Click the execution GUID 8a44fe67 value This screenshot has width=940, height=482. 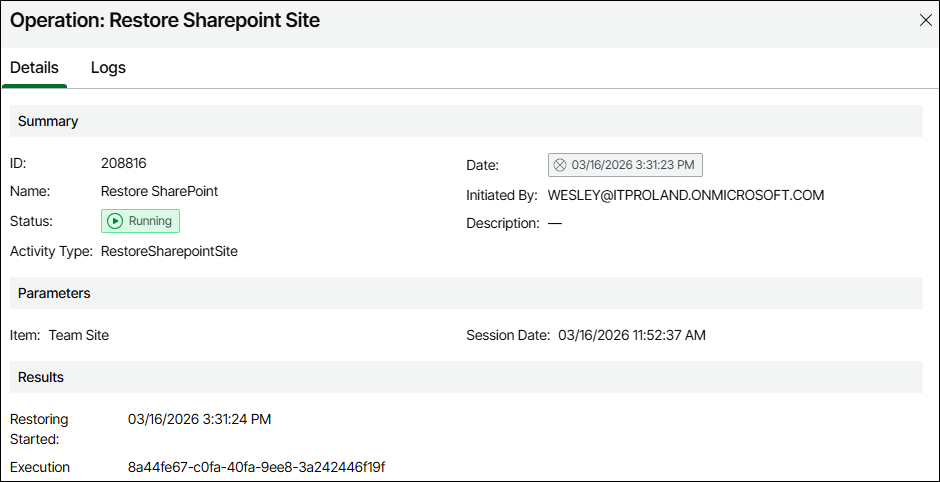256,467
